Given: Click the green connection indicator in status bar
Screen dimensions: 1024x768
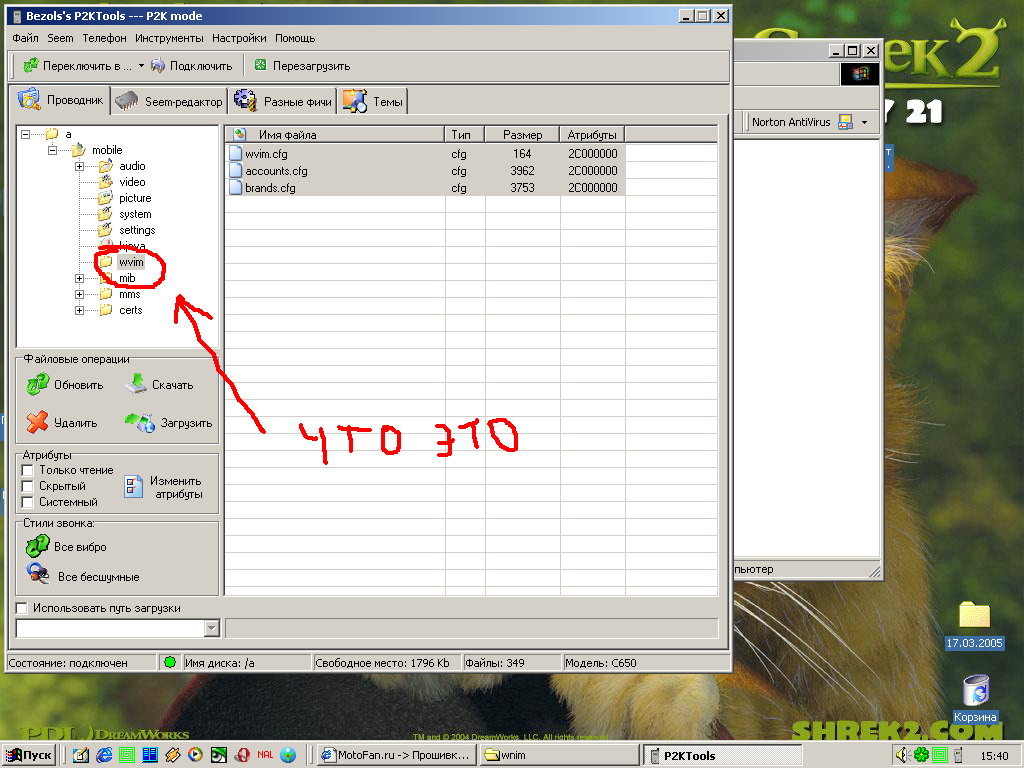Looking at the screenshot, I should [x=170, y=662].
